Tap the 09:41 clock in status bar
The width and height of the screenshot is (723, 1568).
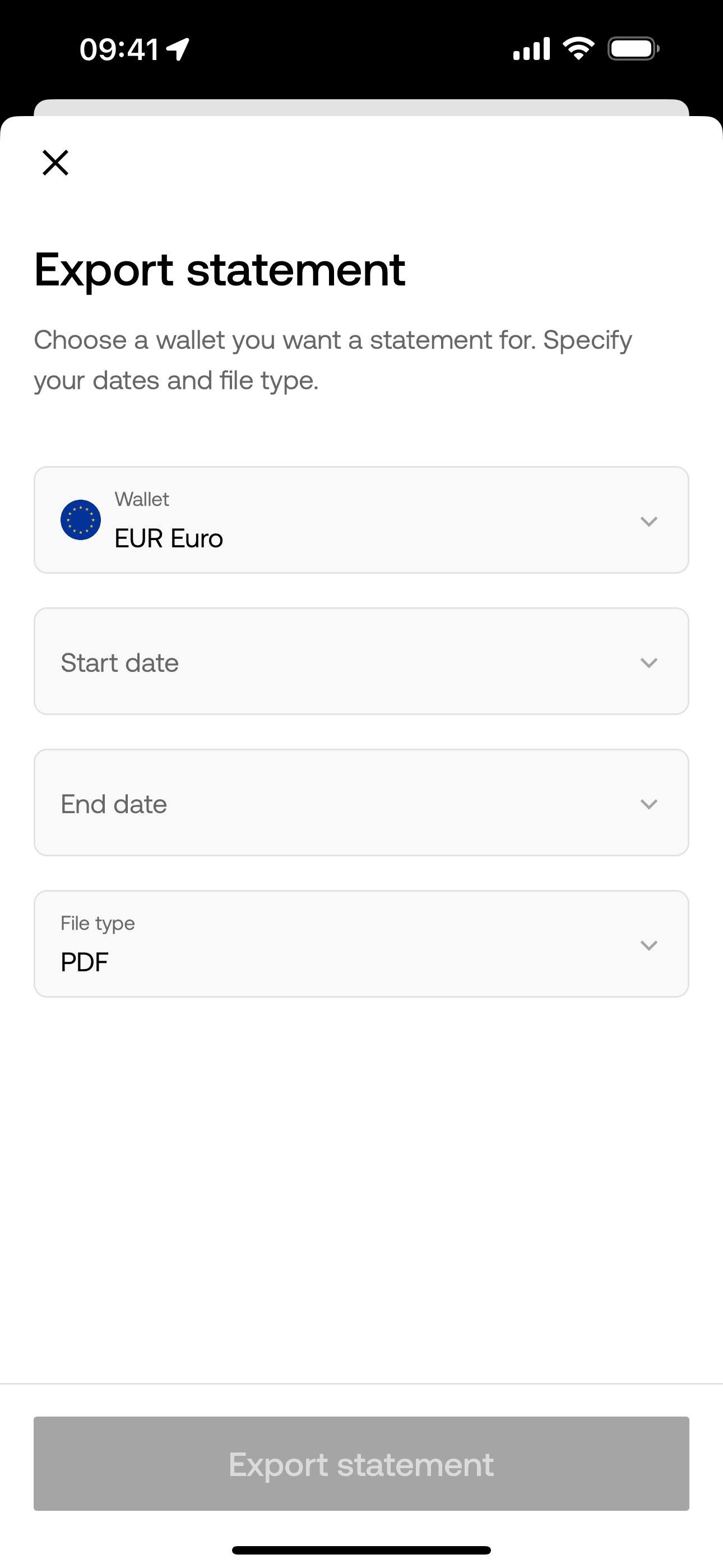click(x=119, y=49)
